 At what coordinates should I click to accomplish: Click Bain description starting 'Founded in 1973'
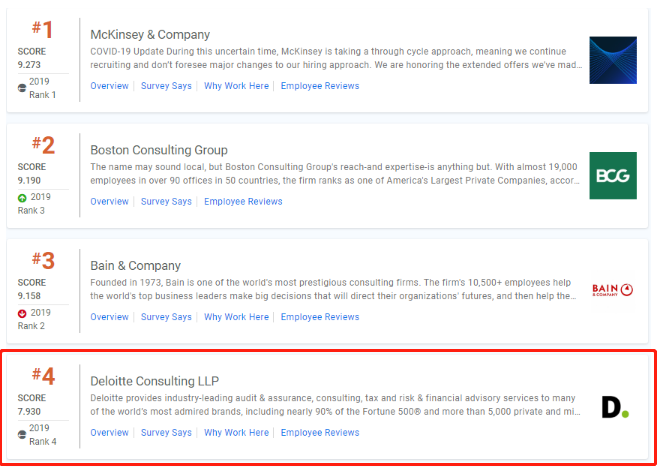[x=333, y=289]
